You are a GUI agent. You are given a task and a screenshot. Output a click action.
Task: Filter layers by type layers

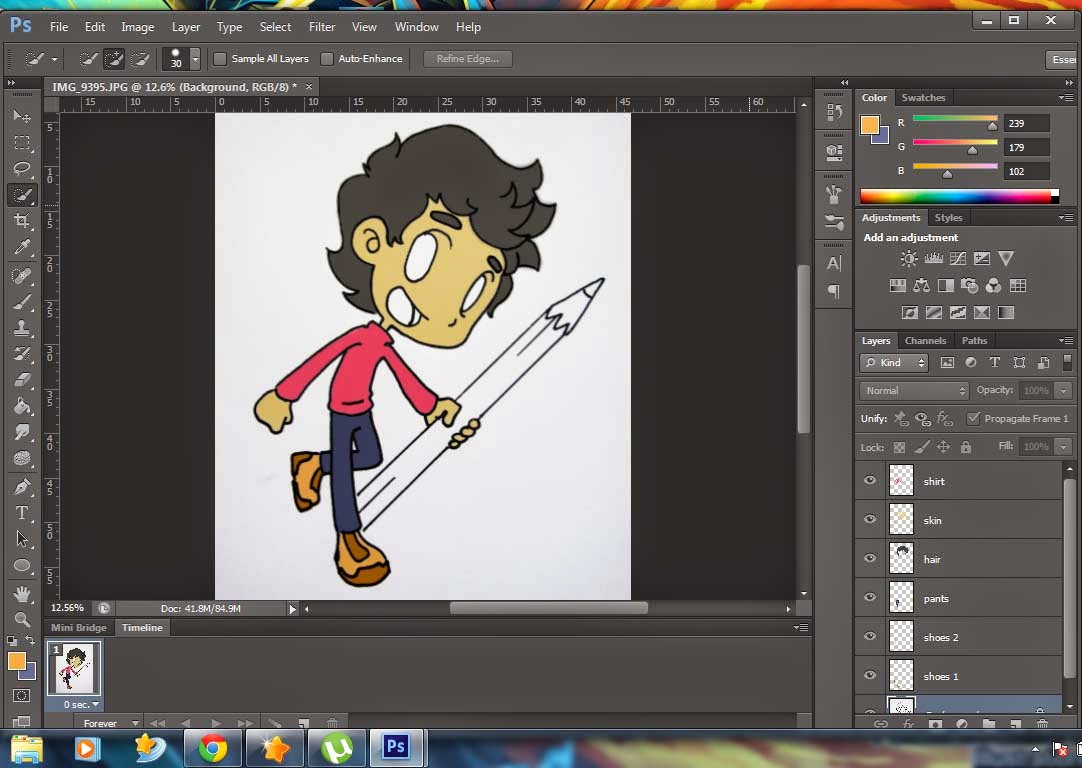pos(994,362)
